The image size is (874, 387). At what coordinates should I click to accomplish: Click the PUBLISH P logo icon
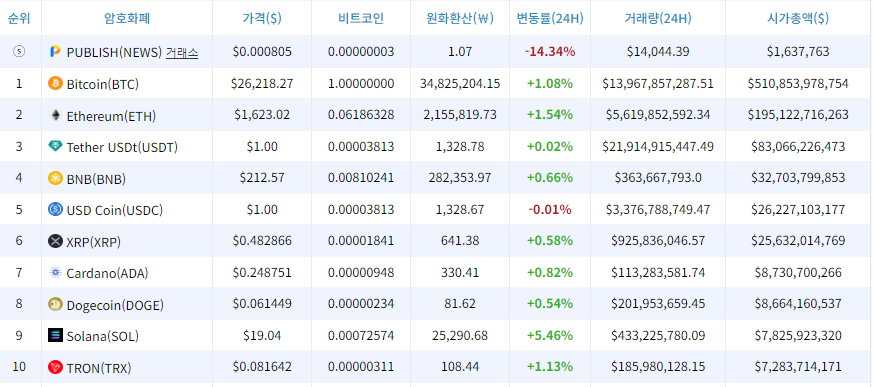[55, 52]
